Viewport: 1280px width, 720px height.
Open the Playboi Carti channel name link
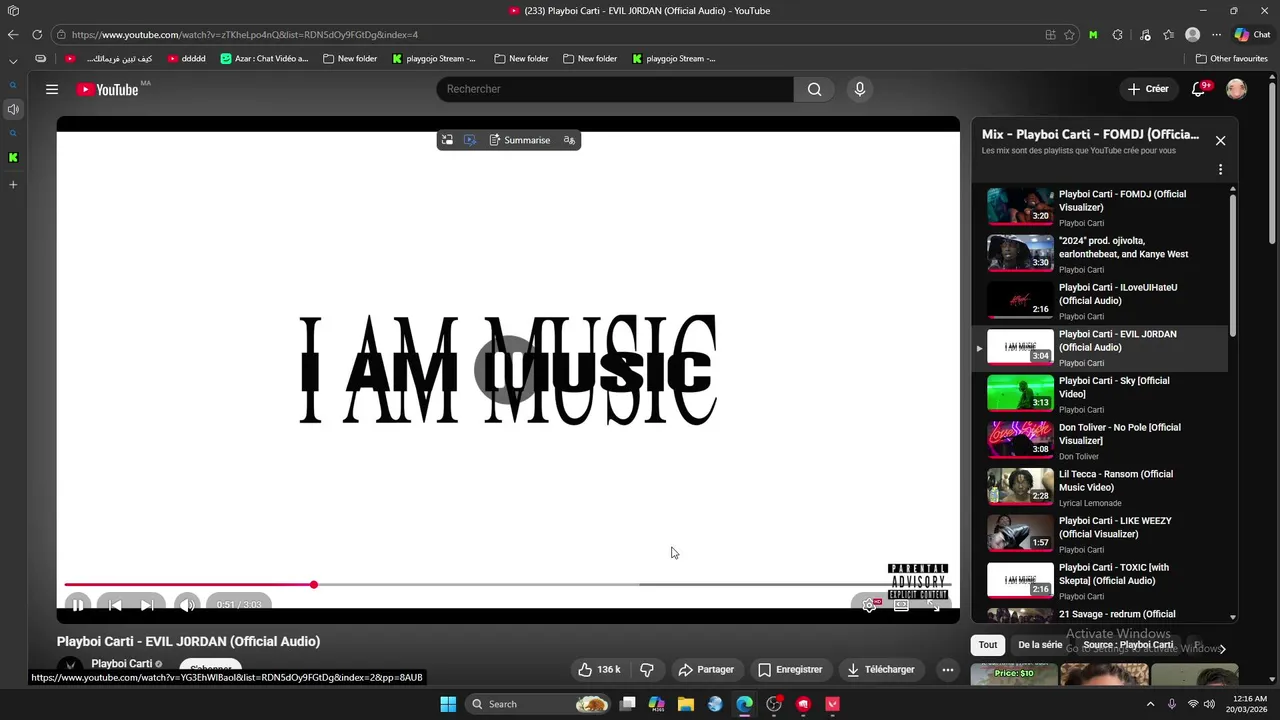point(122,663)
